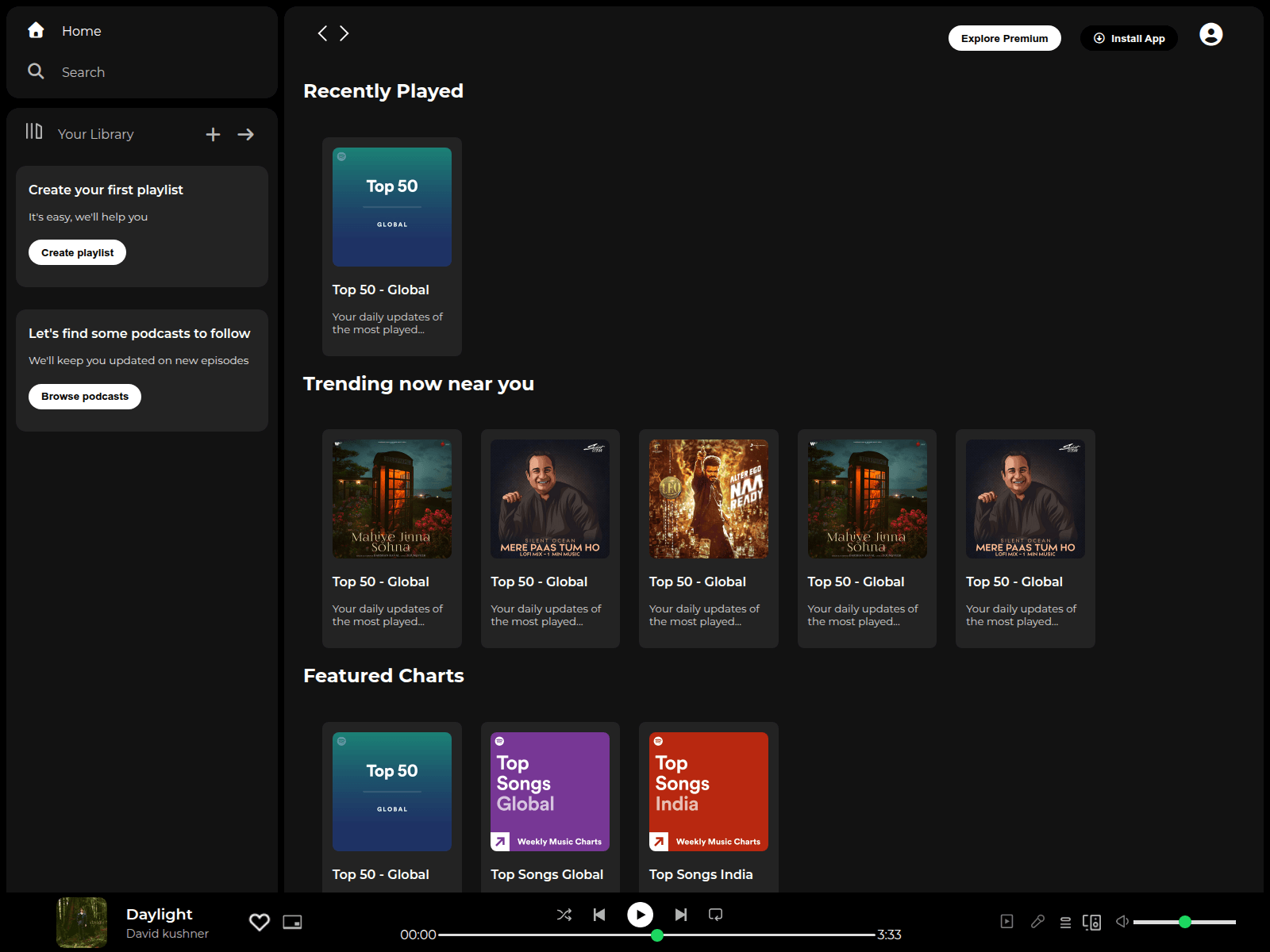
Task: Click Home label in sidebar
Action: pyautogui.click(x=82, y=31)
